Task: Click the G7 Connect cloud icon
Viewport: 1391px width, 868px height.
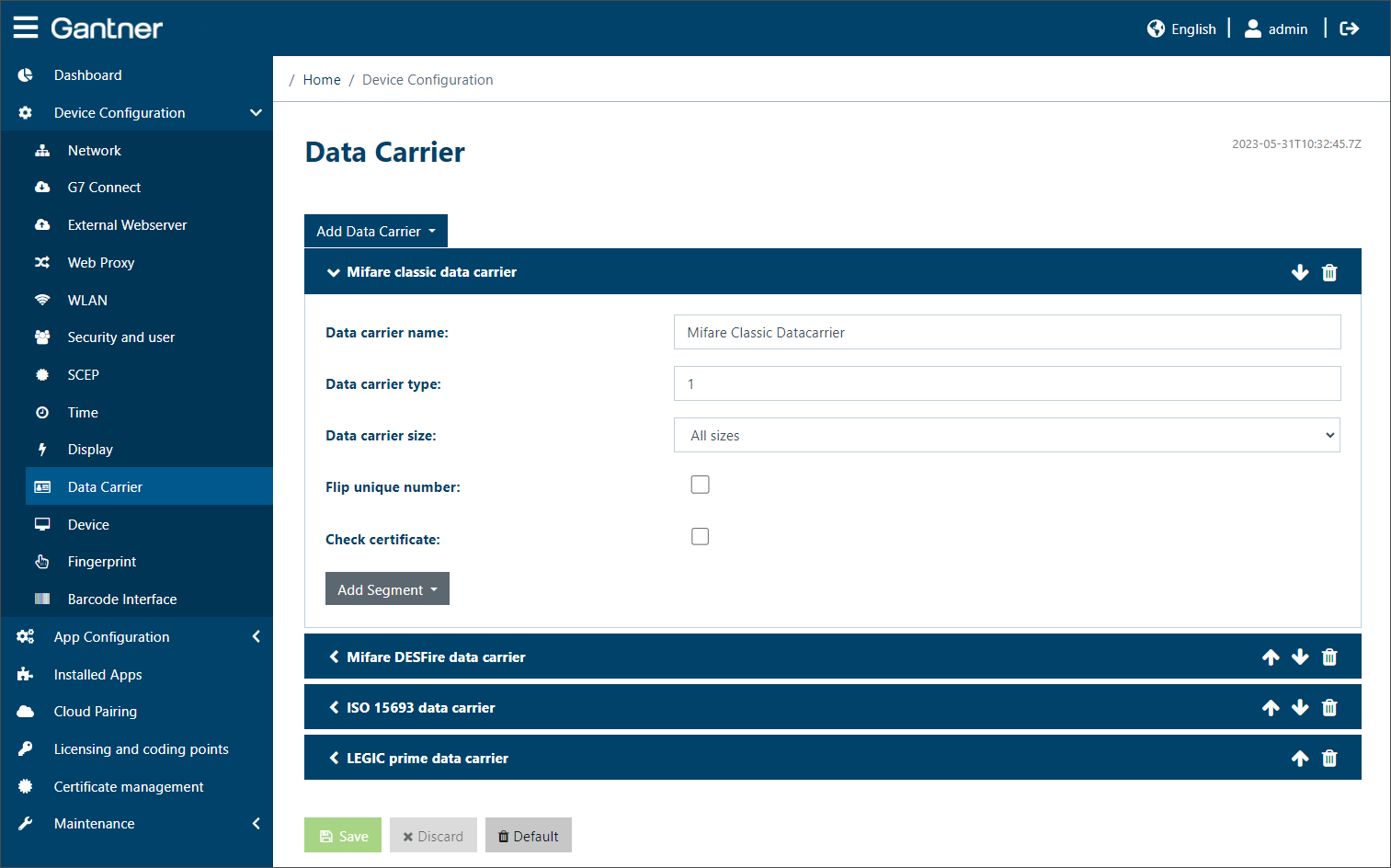Action: 42,187
